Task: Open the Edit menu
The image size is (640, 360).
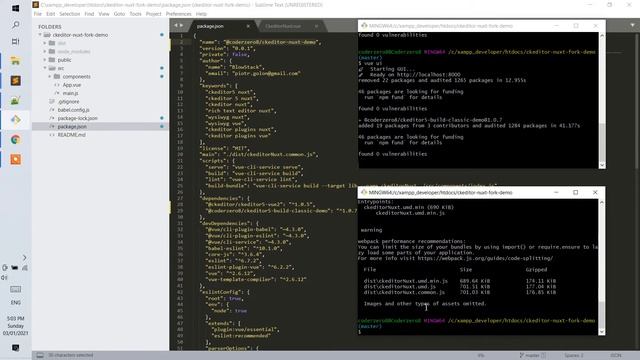Action: point(51,14)
